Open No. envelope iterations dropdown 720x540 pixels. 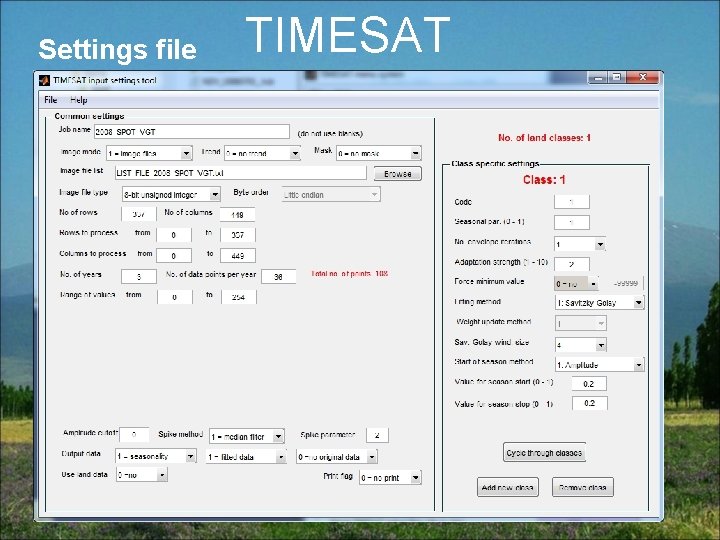[x=580, y=244]
